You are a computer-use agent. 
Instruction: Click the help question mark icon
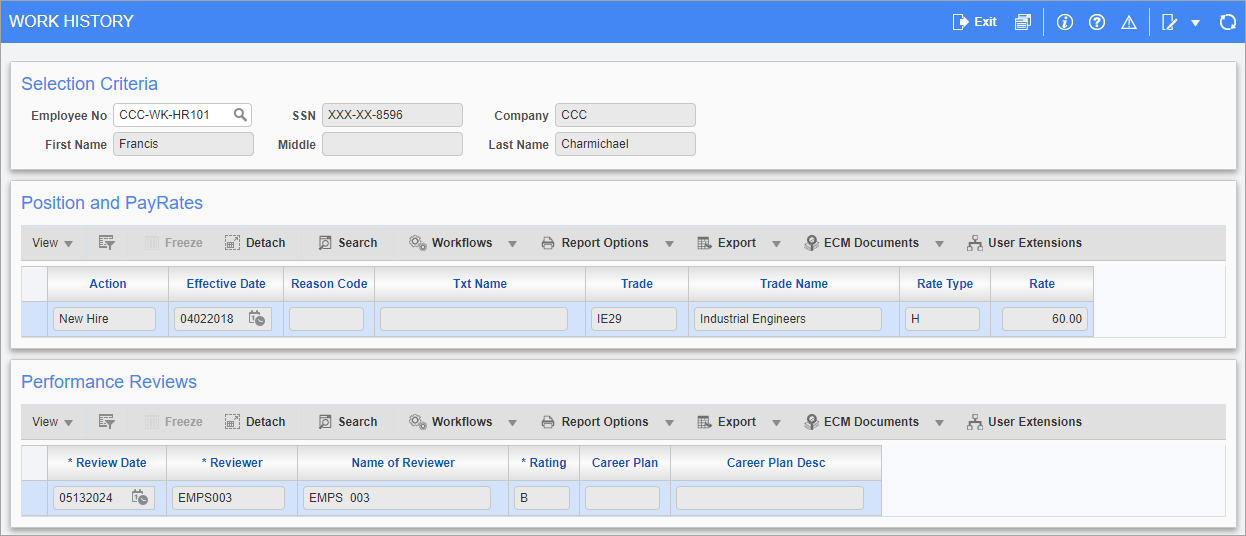pyautogui.click(x=1096, y=22)
